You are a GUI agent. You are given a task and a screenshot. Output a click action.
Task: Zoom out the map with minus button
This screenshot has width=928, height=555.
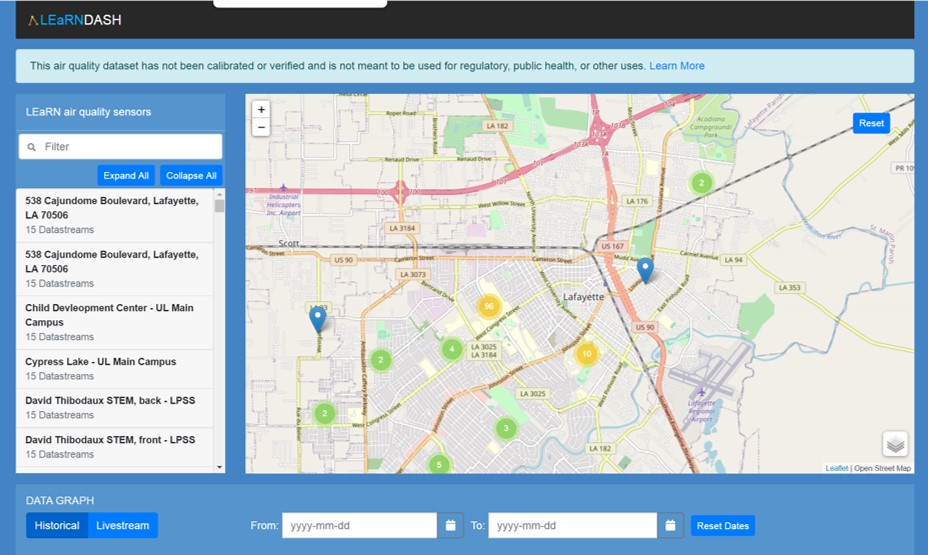261,127
